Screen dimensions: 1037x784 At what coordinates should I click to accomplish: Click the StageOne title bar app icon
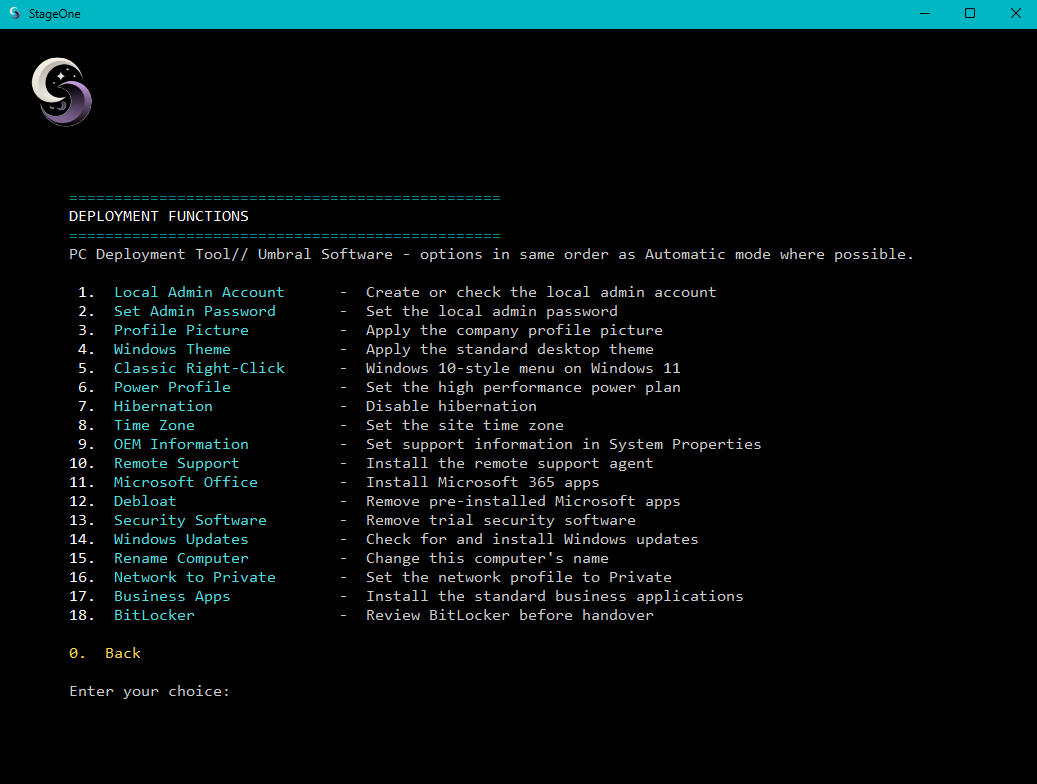coord(15,13)
